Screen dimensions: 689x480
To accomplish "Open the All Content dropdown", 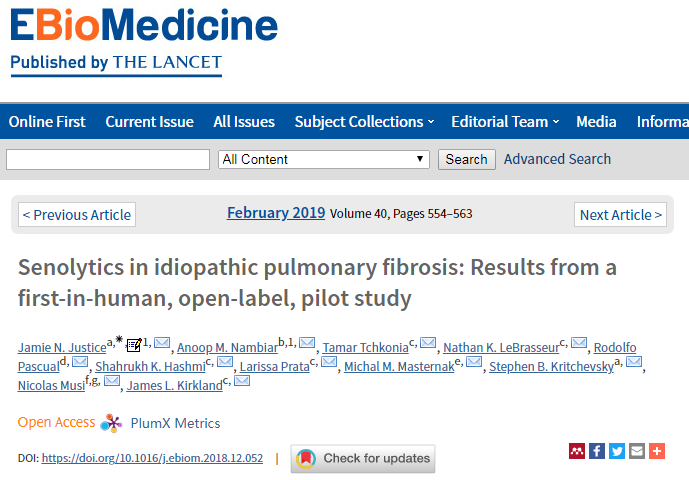I will [x=323, y=159].
